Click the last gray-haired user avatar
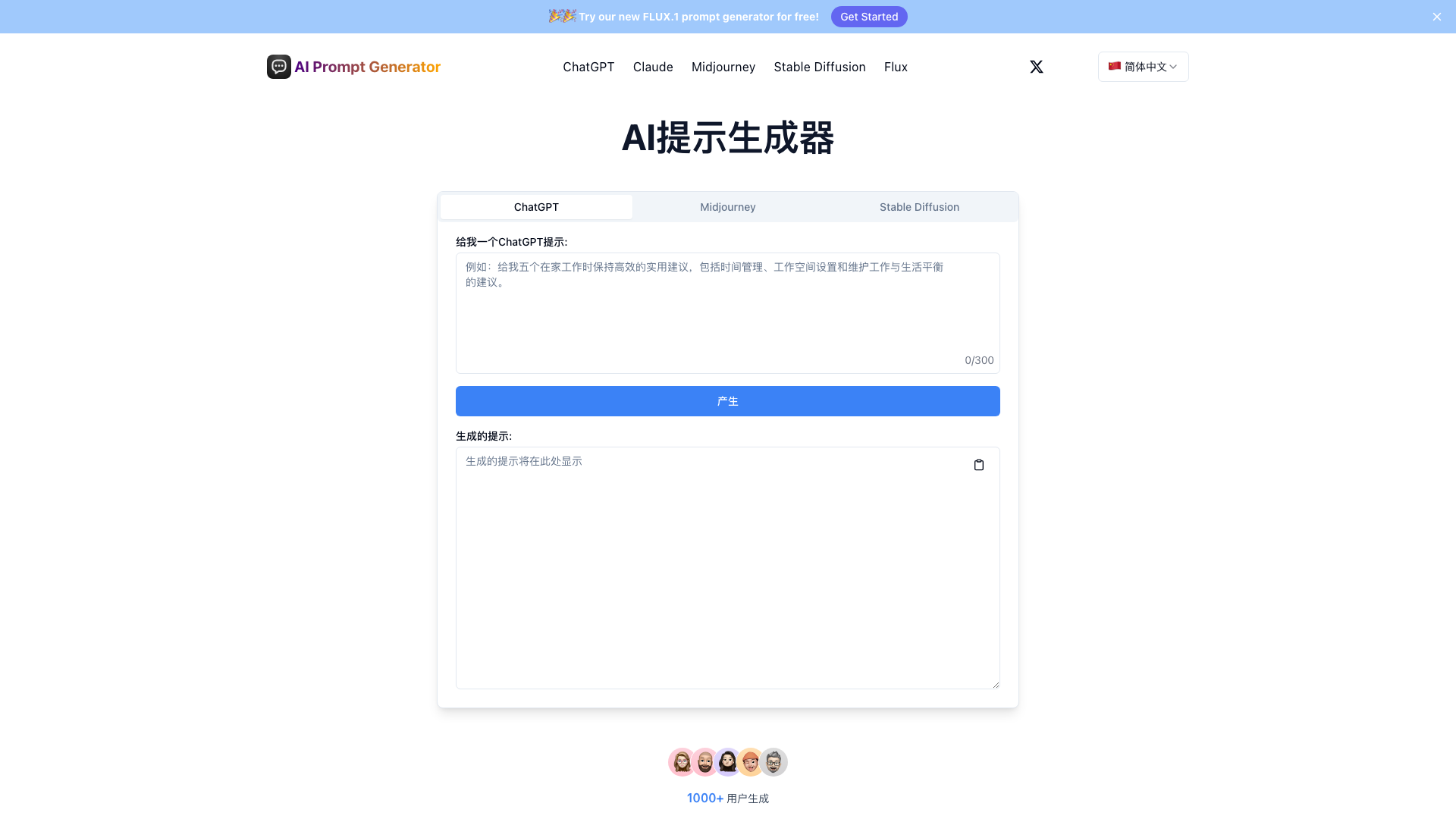Screen dimensions: 1456x819 (x=773, y=762)
